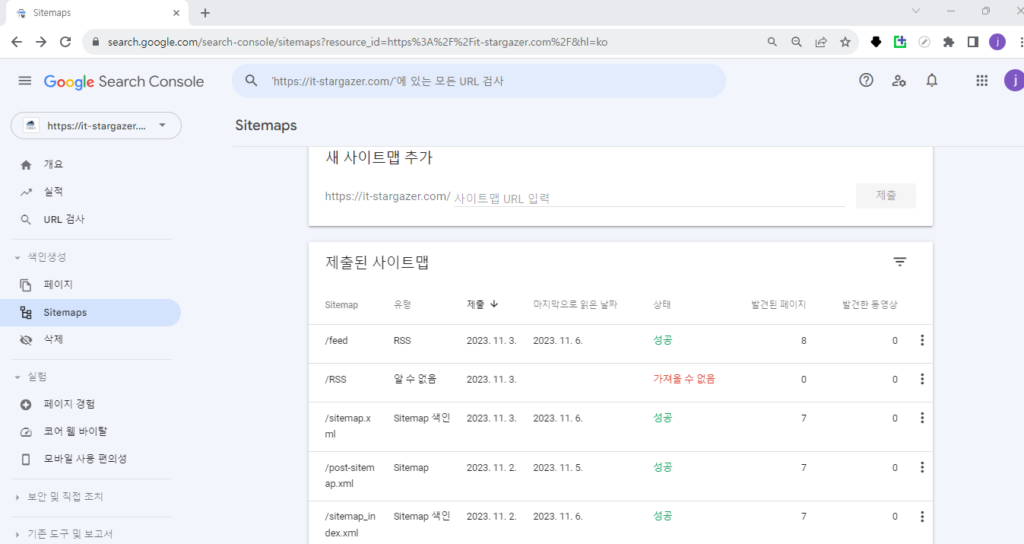1024x544 pixels.
Task: Open more options for /feed row
Action: point(922,340)
